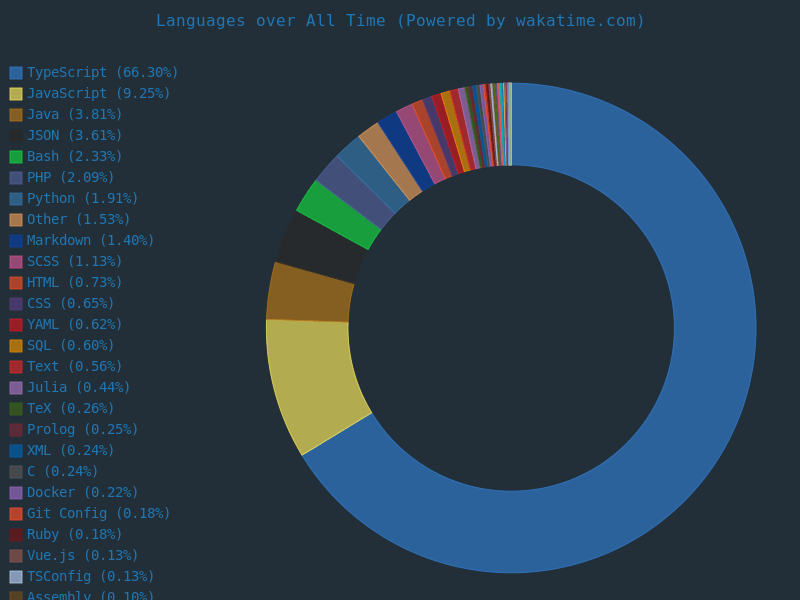Click the Java legend color square
The height and width of the screenshot is (600, 800).
16,115
